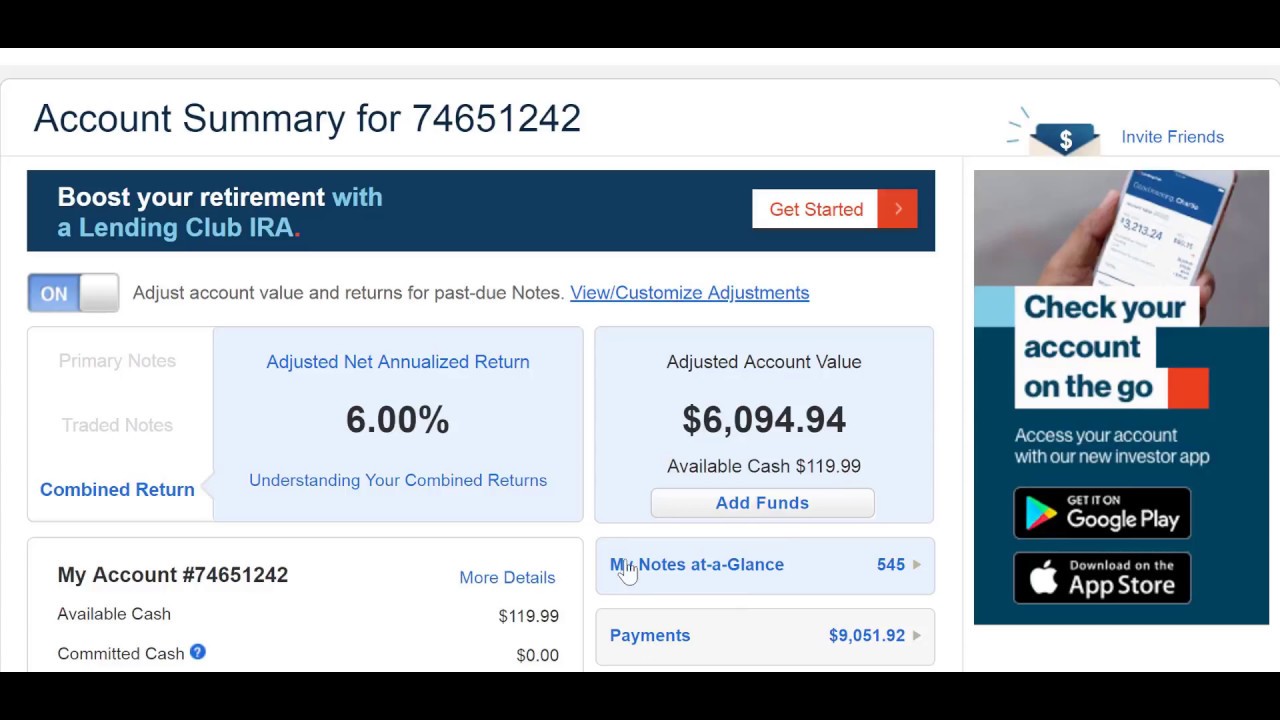Click the Download on the App Store badge
1280x720 pixels.
click(1102, 578)
